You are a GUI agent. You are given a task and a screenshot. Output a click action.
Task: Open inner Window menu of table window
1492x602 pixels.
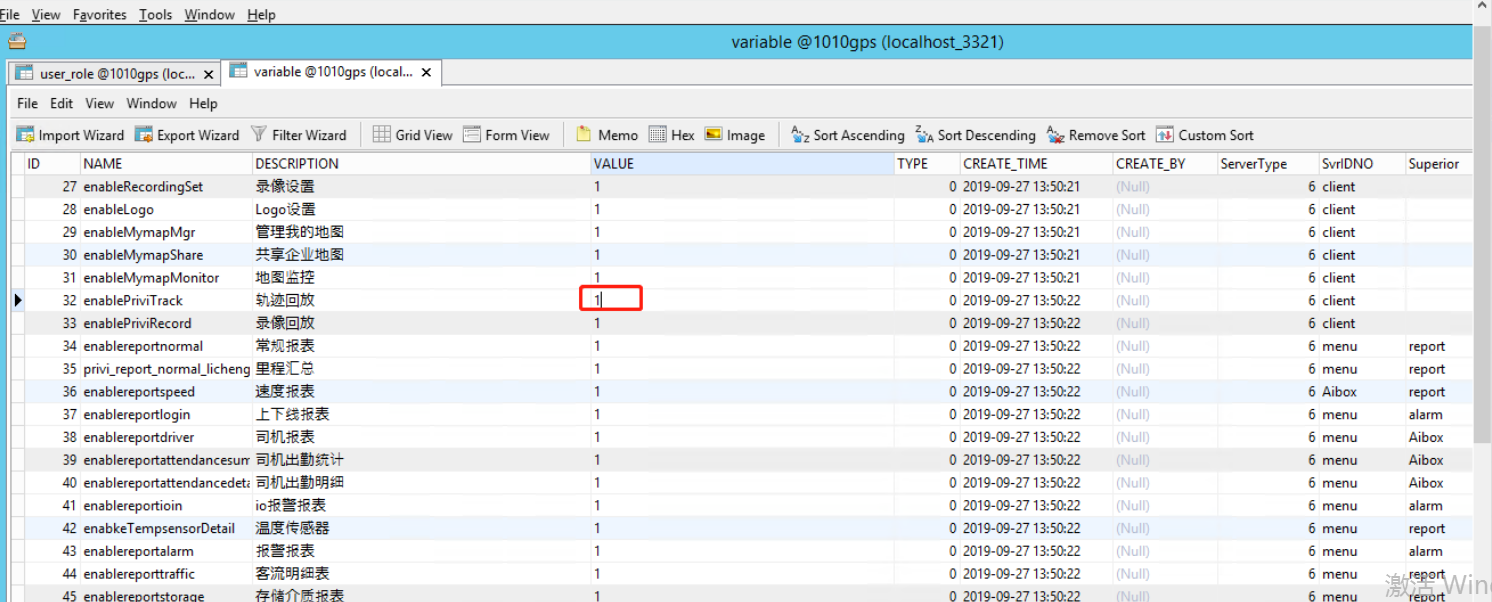tap(152, 103)
